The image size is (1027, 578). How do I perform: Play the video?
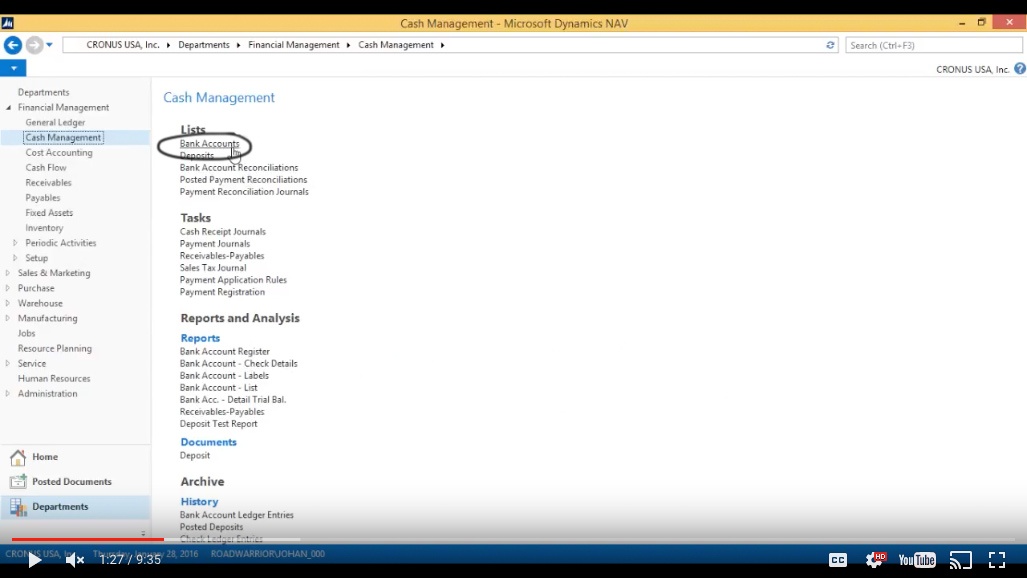pyautogui.click(x=34, y=560)
